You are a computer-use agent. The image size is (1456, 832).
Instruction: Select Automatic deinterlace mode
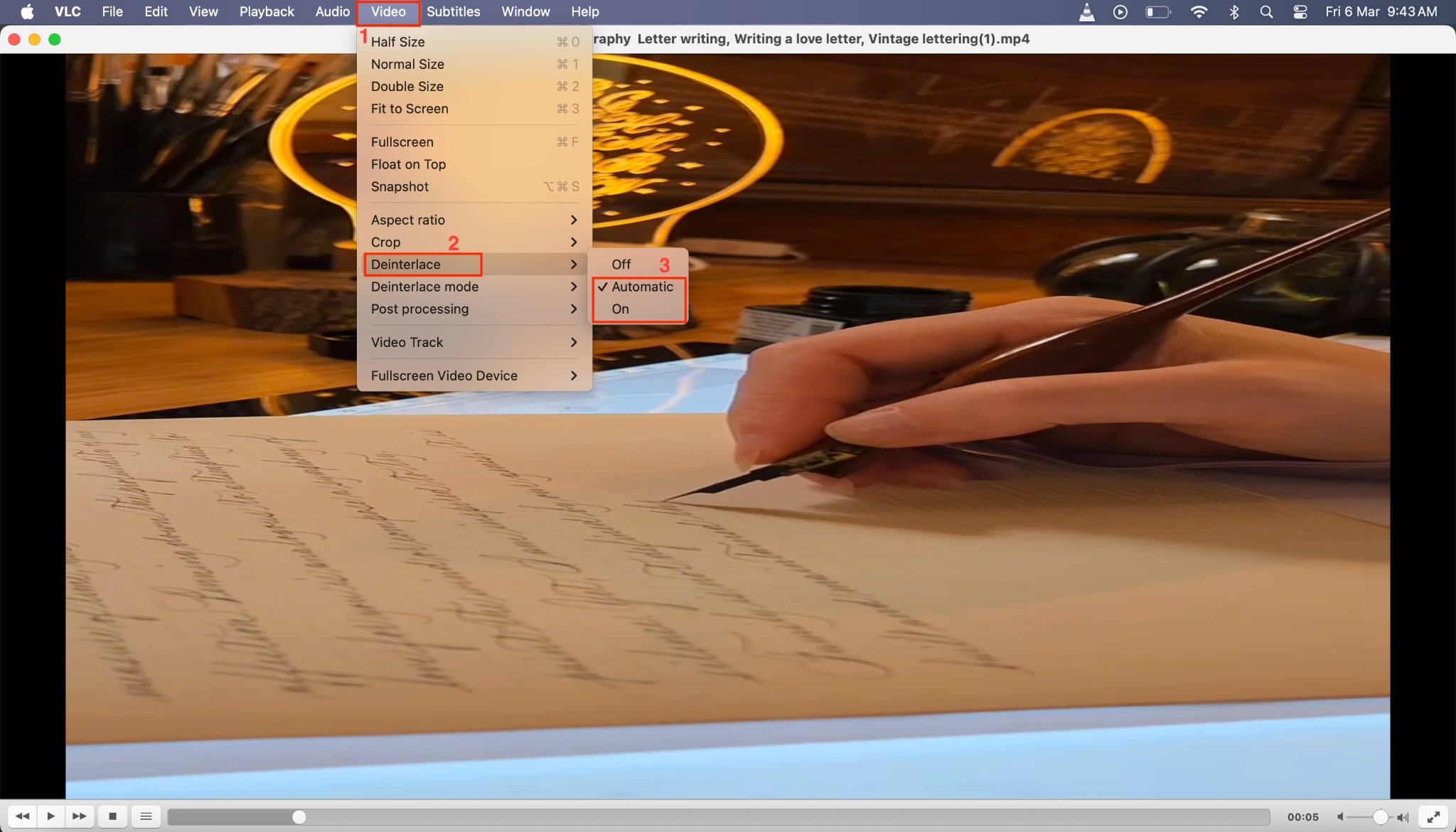pos(641,287)
